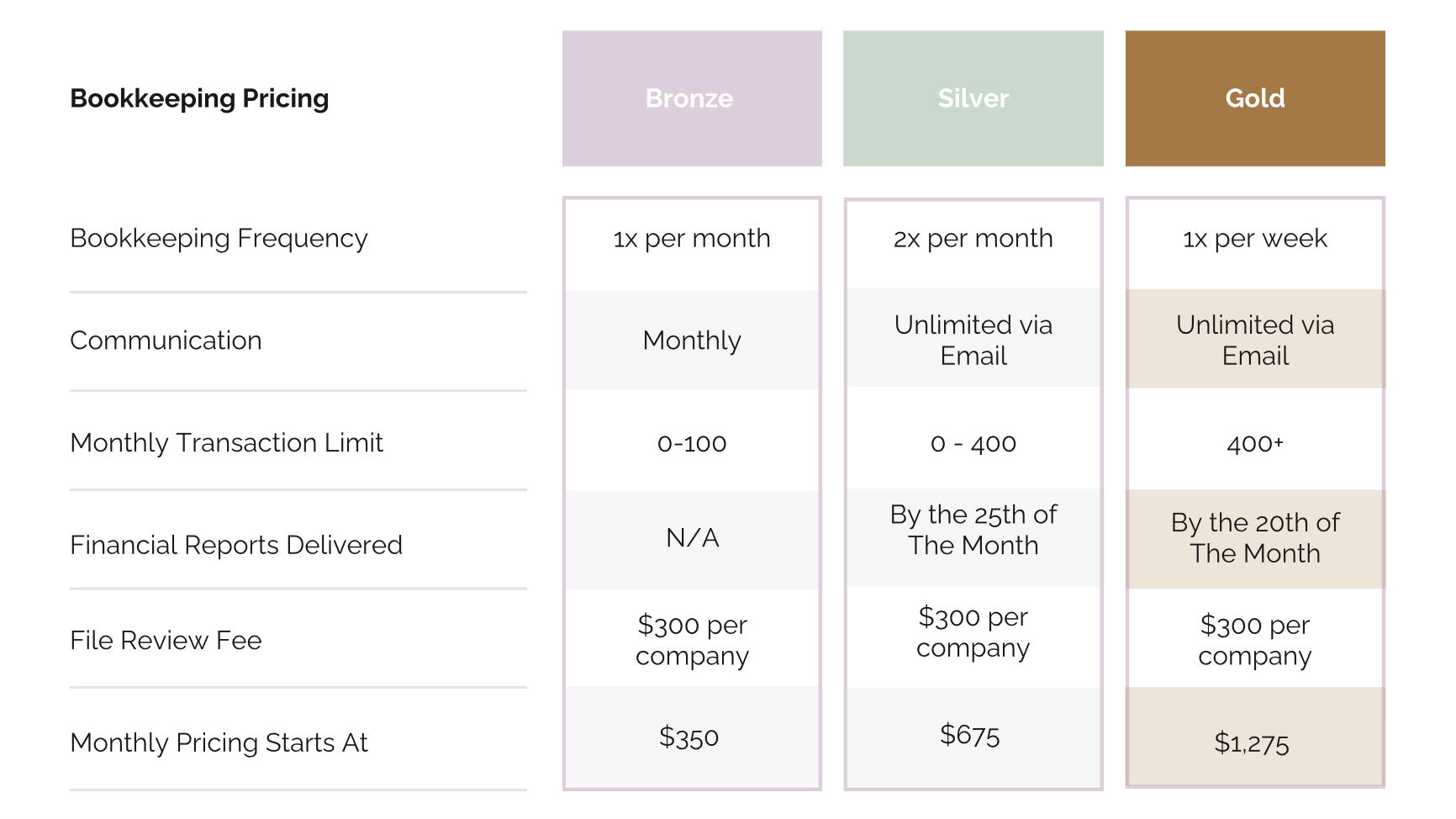Select the File Review Fee label
This screenshot has height=819, width=1456.
click(166, 641)
